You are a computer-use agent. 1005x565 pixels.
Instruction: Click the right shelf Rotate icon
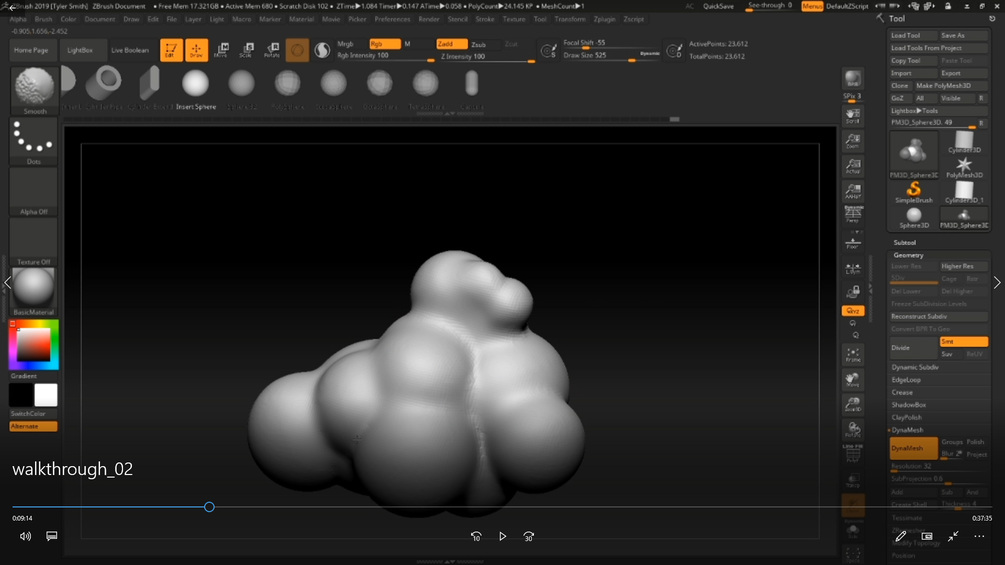852,430
